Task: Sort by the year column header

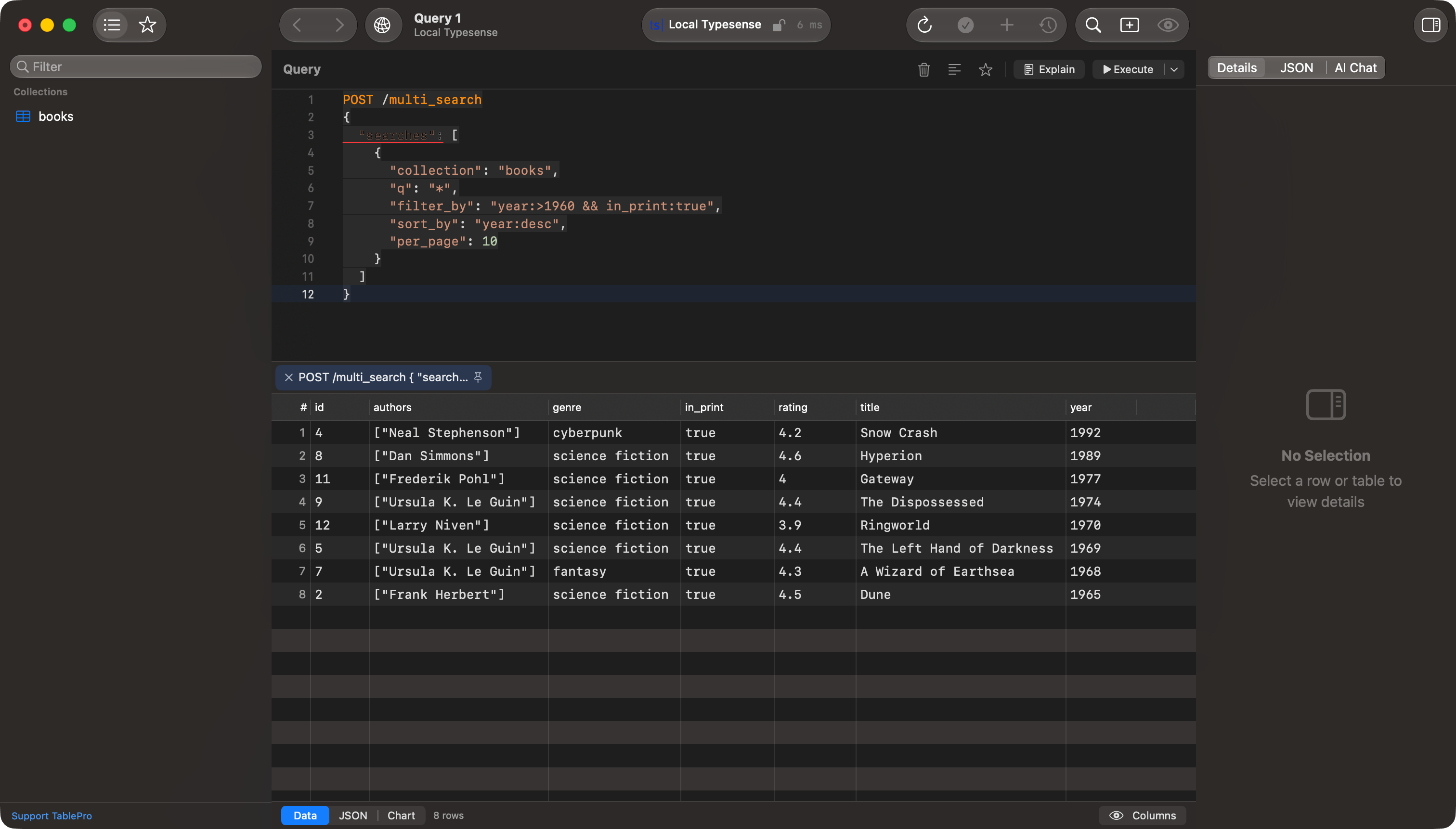Action: coord(1101,408)
